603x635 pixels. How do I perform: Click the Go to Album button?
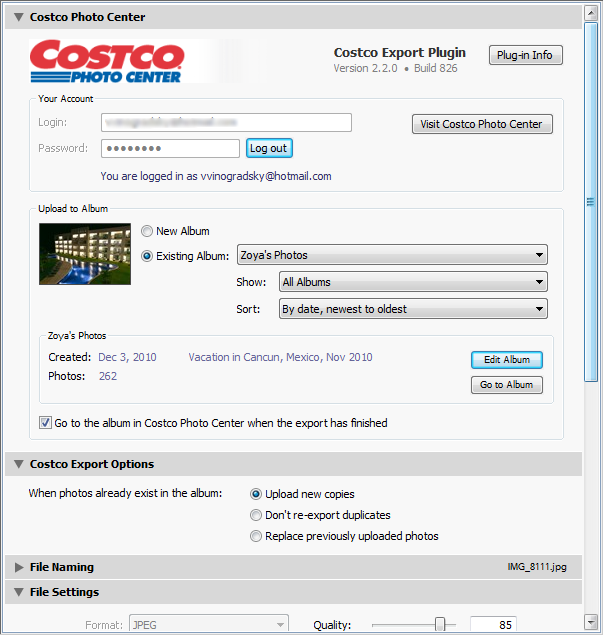(x=507, y=385)
